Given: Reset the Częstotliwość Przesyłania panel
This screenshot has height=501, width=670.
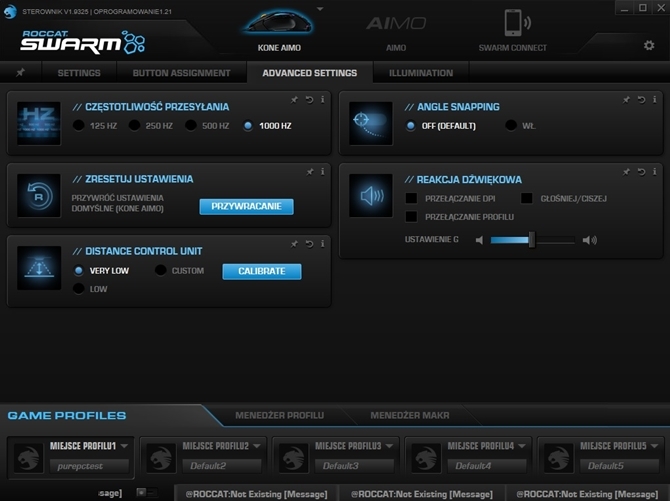Looking at the screenshot, I should click(309, 100).
